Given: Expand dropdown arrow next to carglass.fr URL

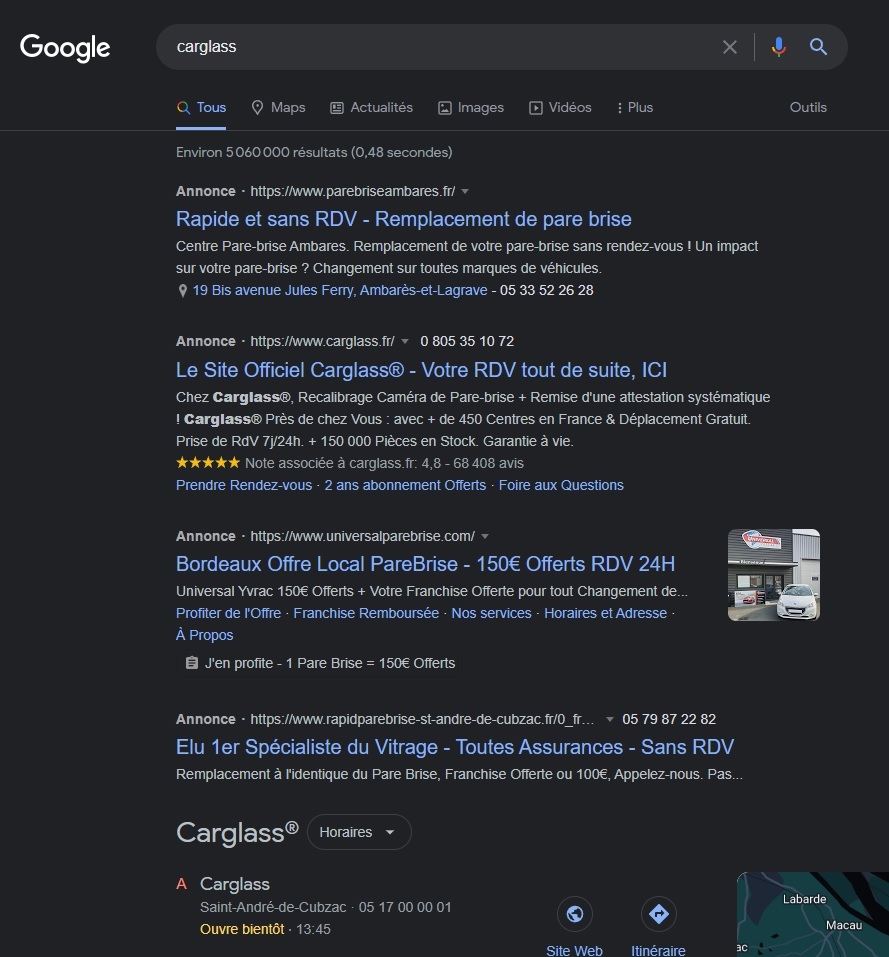Looking at the screenshot, I should click(x=405, y=342).
